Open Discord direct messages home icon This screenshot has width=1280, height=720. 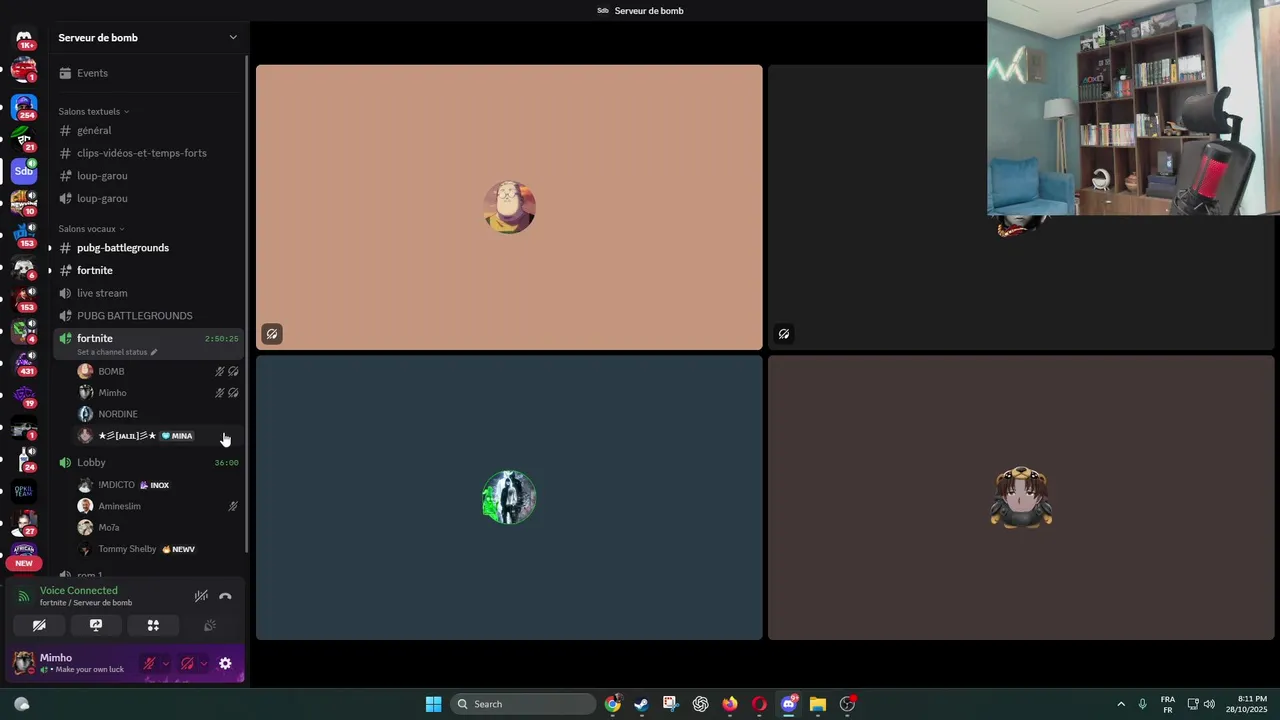(x=24, y=38)
